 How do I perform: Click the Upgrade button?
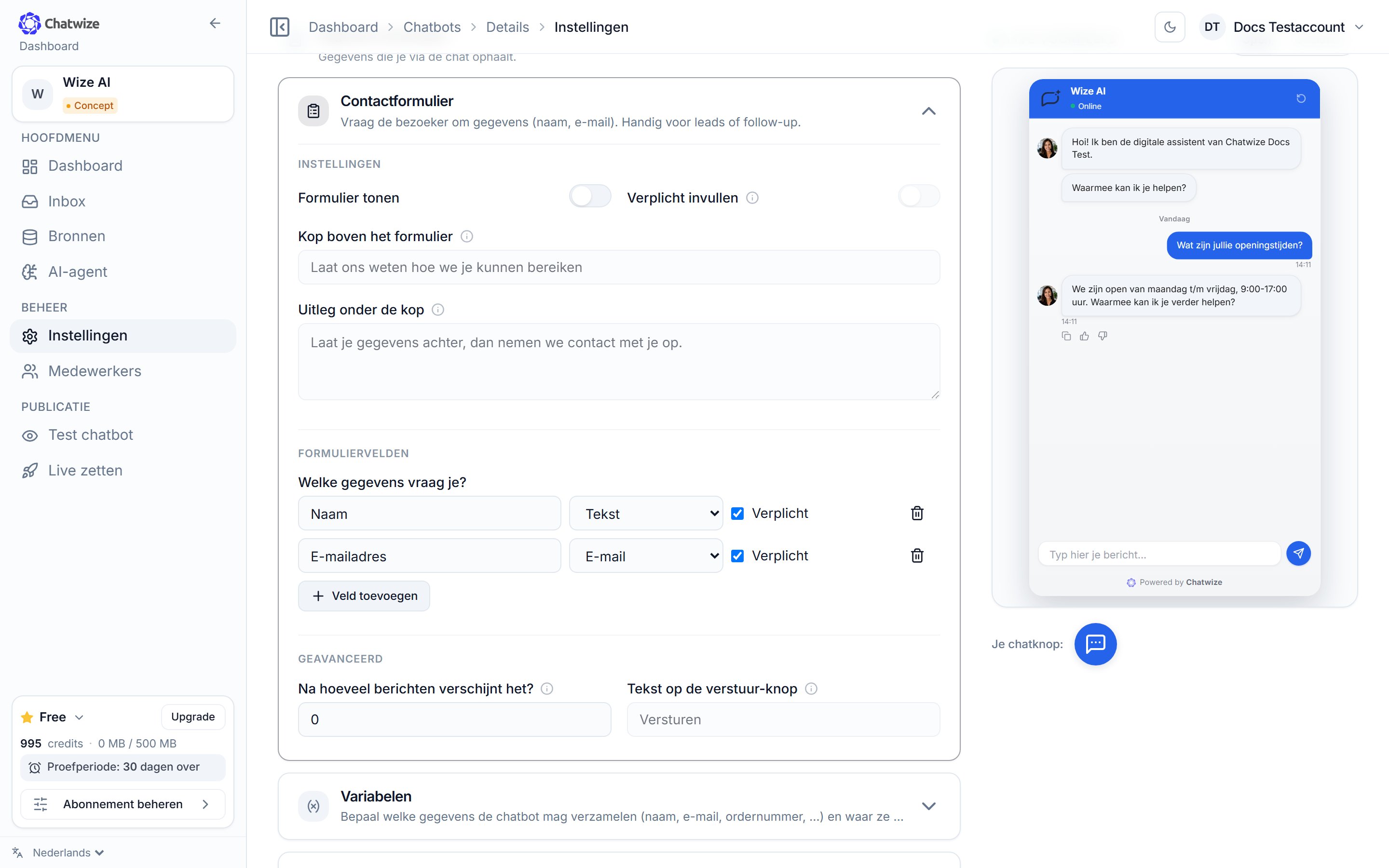click(193, 717)
